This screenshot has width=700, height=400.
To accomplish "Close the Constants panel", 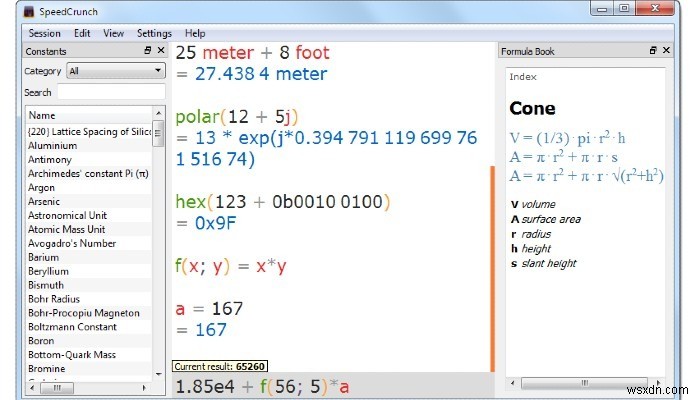I will [161, 50].
